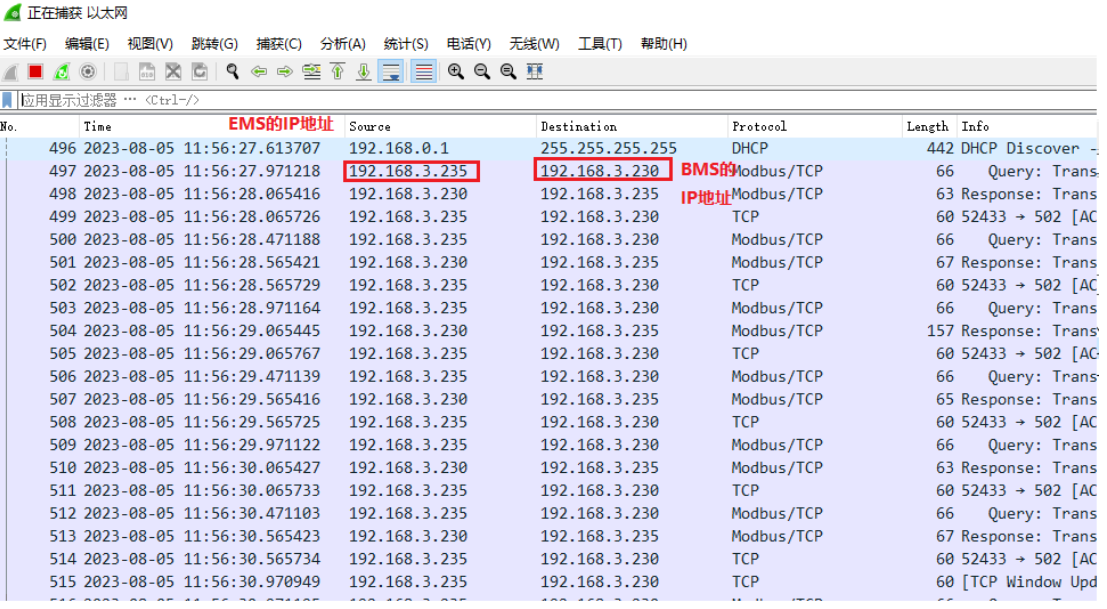This screenshot has width=1107, height=609.
Task: Sort by the Info column header
Action: (1027, 126)
